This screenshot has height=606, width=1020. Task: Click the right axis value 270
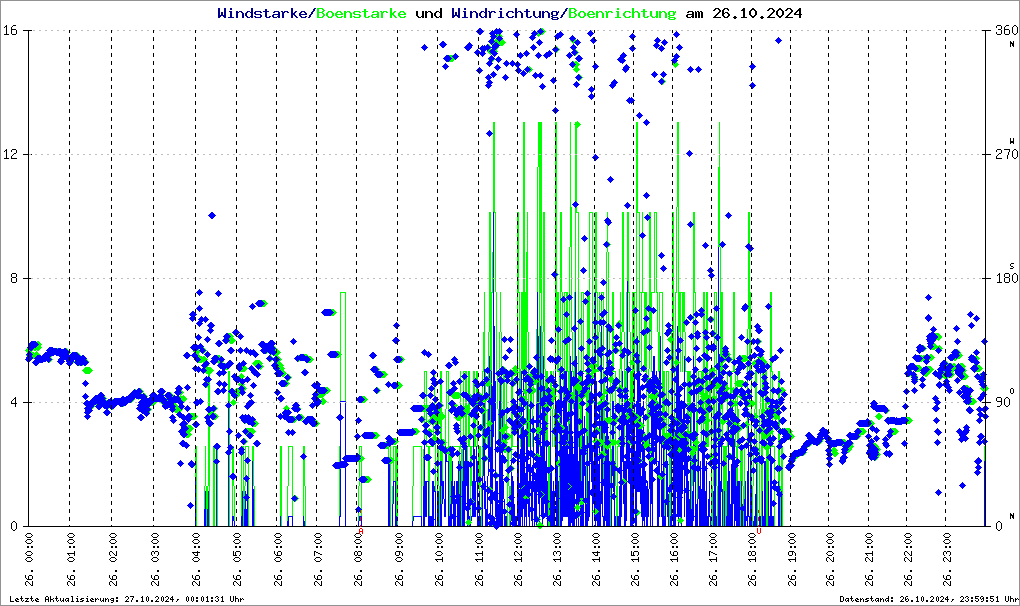[x=1006, y=154]
